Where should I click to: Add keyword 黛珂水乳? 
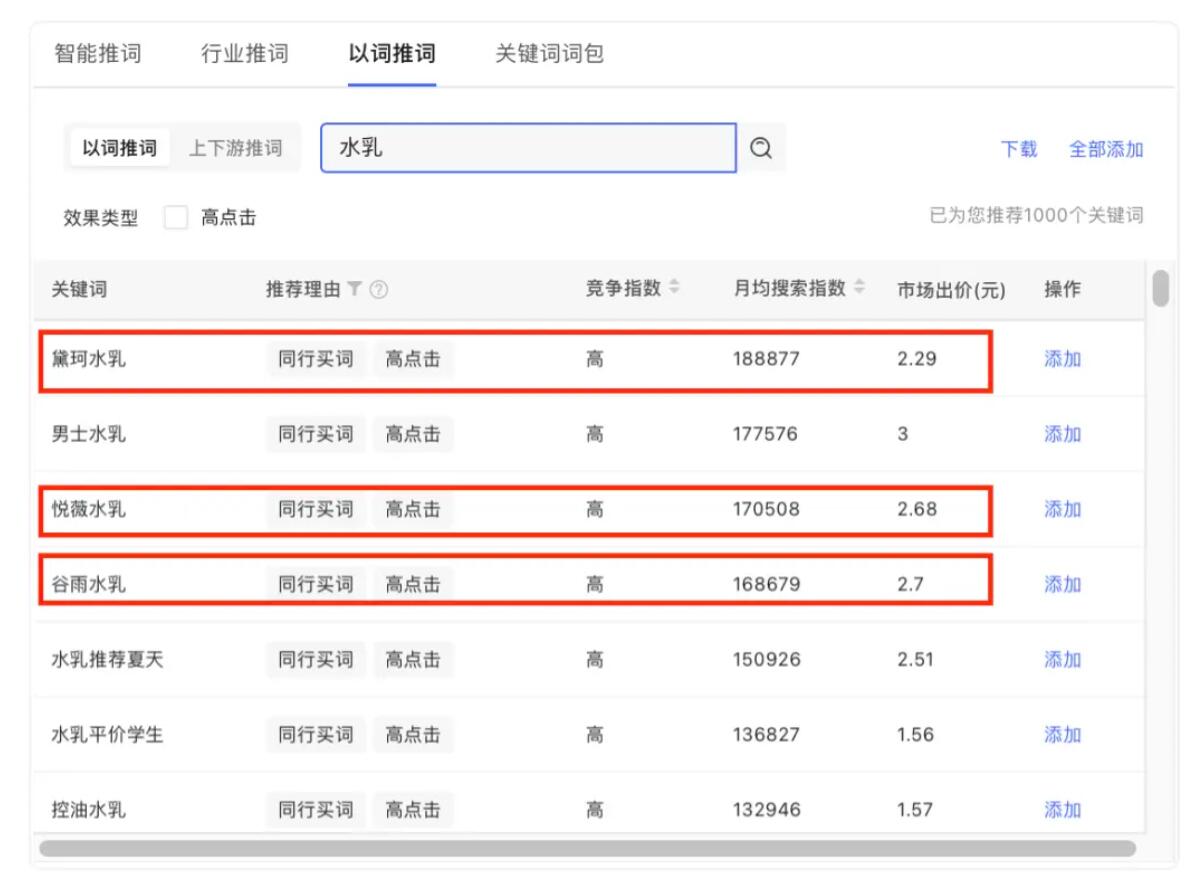point(1062,358)
